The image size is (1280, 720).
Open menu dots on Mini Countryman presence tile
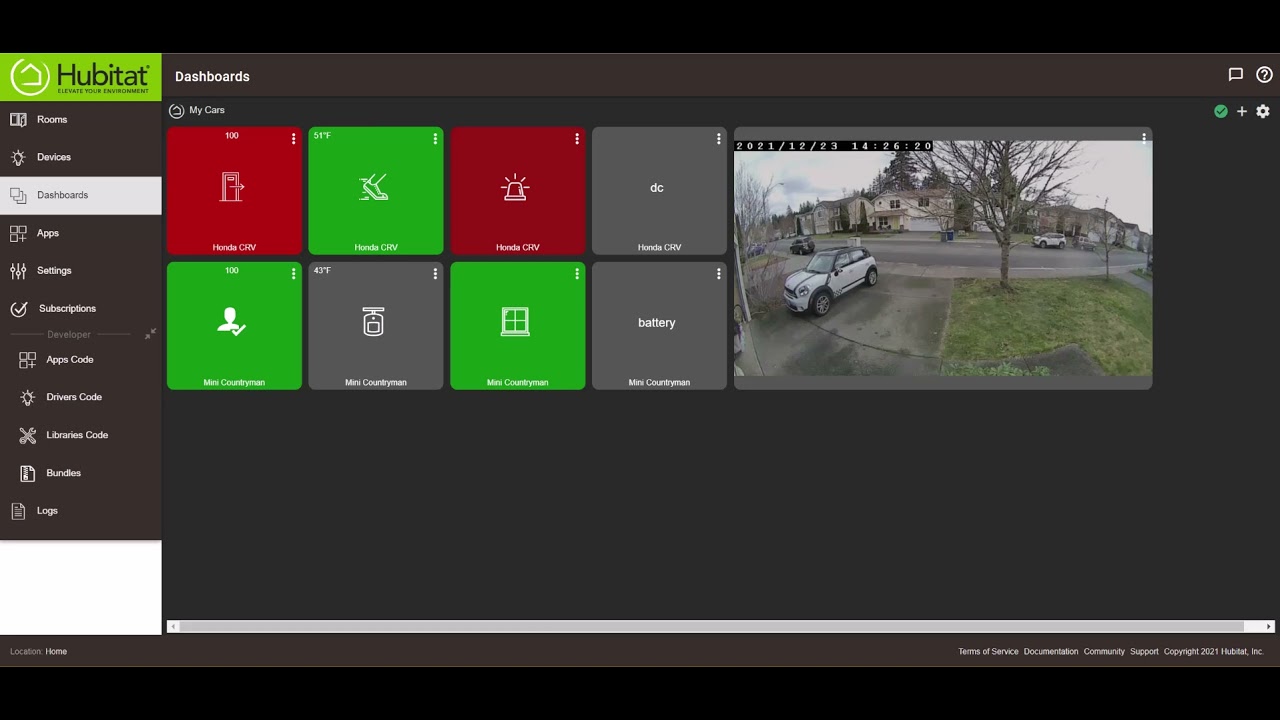[293, 274]
